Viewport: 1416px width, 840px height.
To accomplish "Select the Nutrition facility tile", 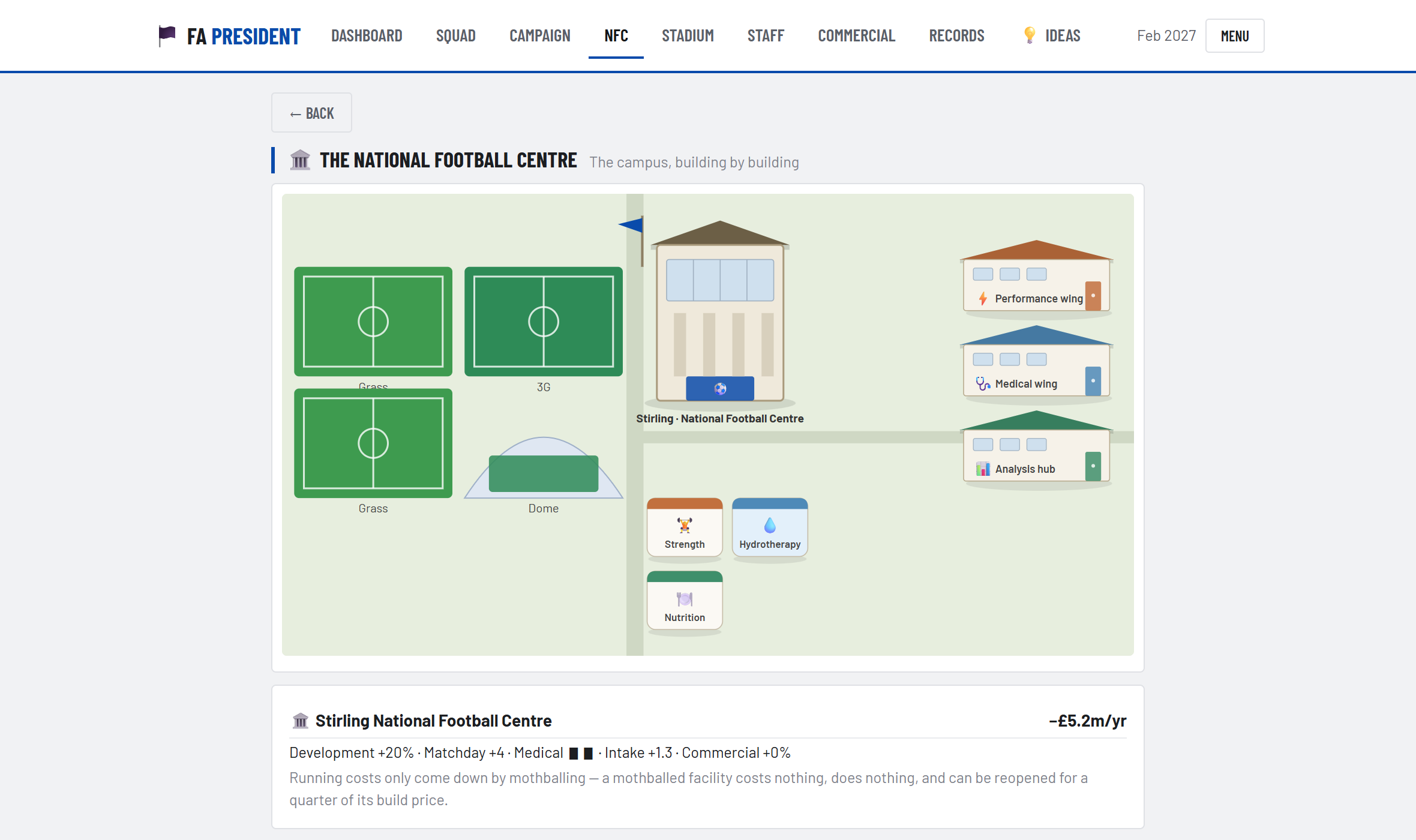I will coord(685,601).
